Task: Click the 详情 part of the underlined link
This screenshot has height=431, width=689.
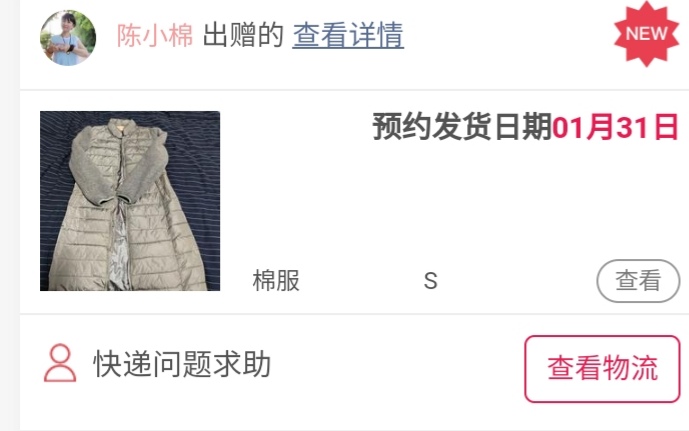Action: 377,35
